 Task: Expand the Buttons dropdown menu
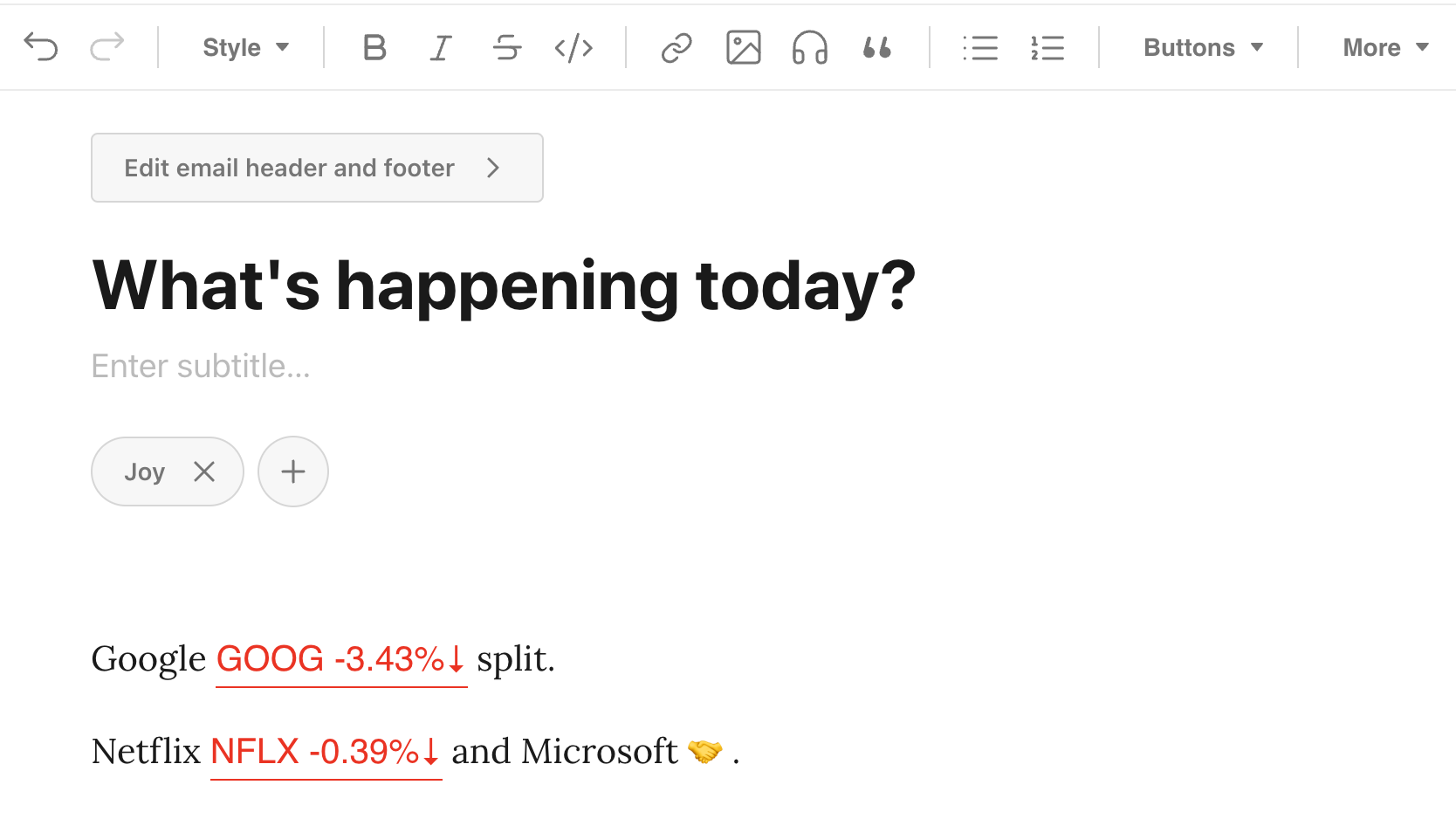(x=1203, y=47)
